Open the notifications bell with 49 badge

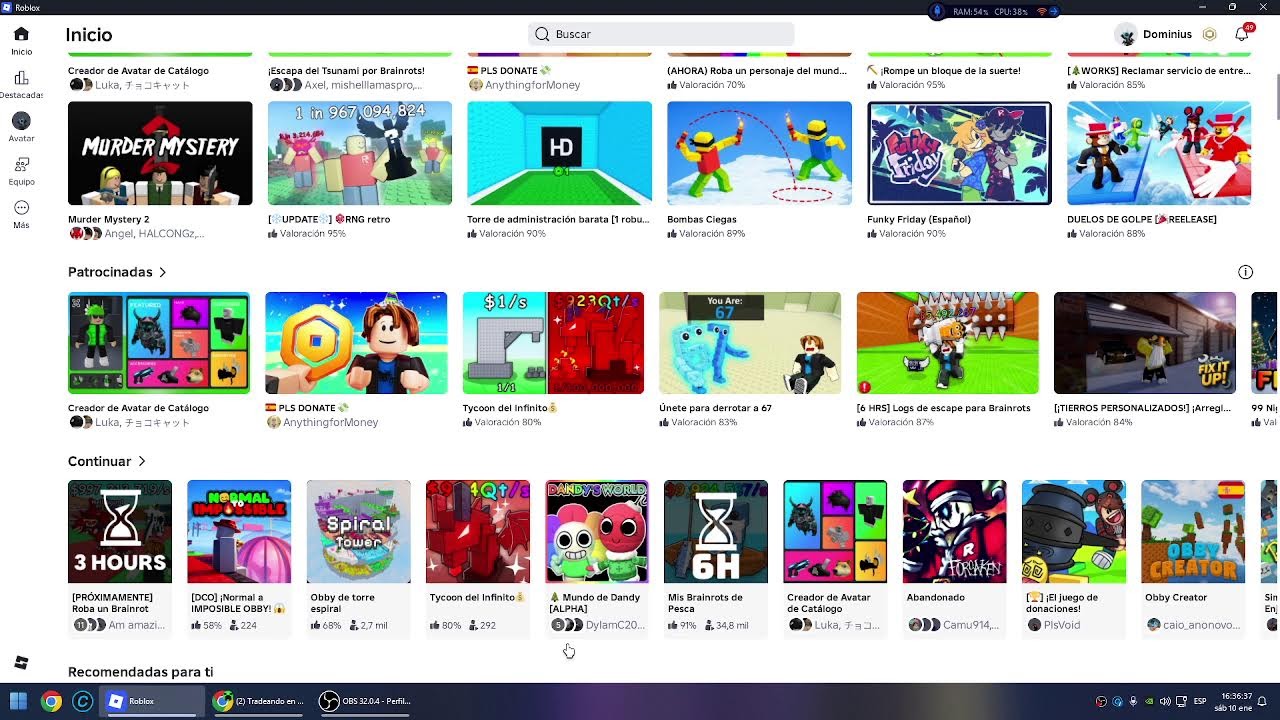1242,34
